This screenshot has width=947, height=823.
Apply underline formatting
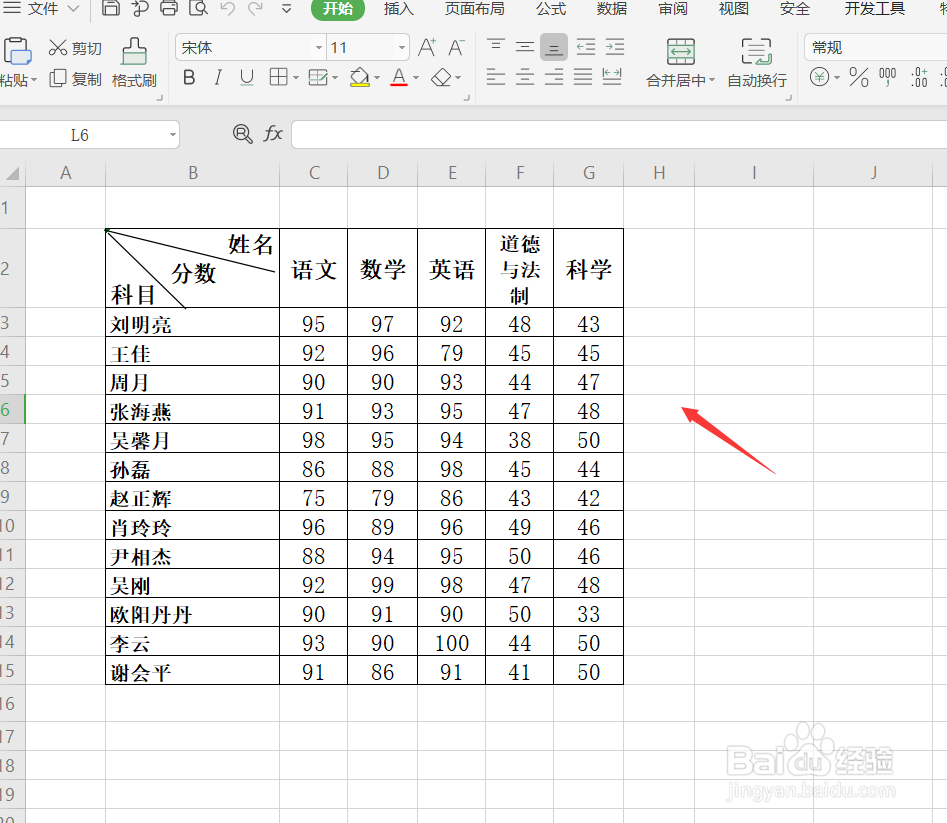pyautogui.click(x=246, y=77)
